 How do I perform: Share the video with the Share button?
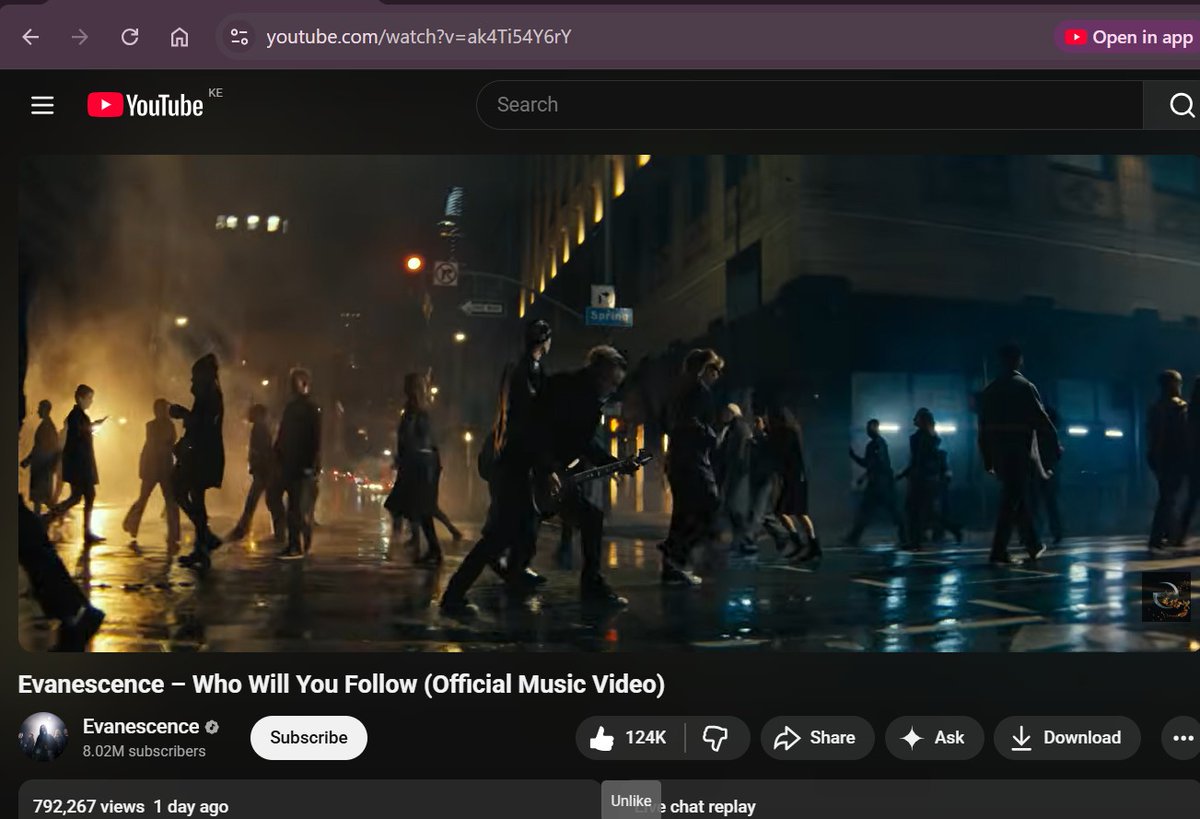817,738
